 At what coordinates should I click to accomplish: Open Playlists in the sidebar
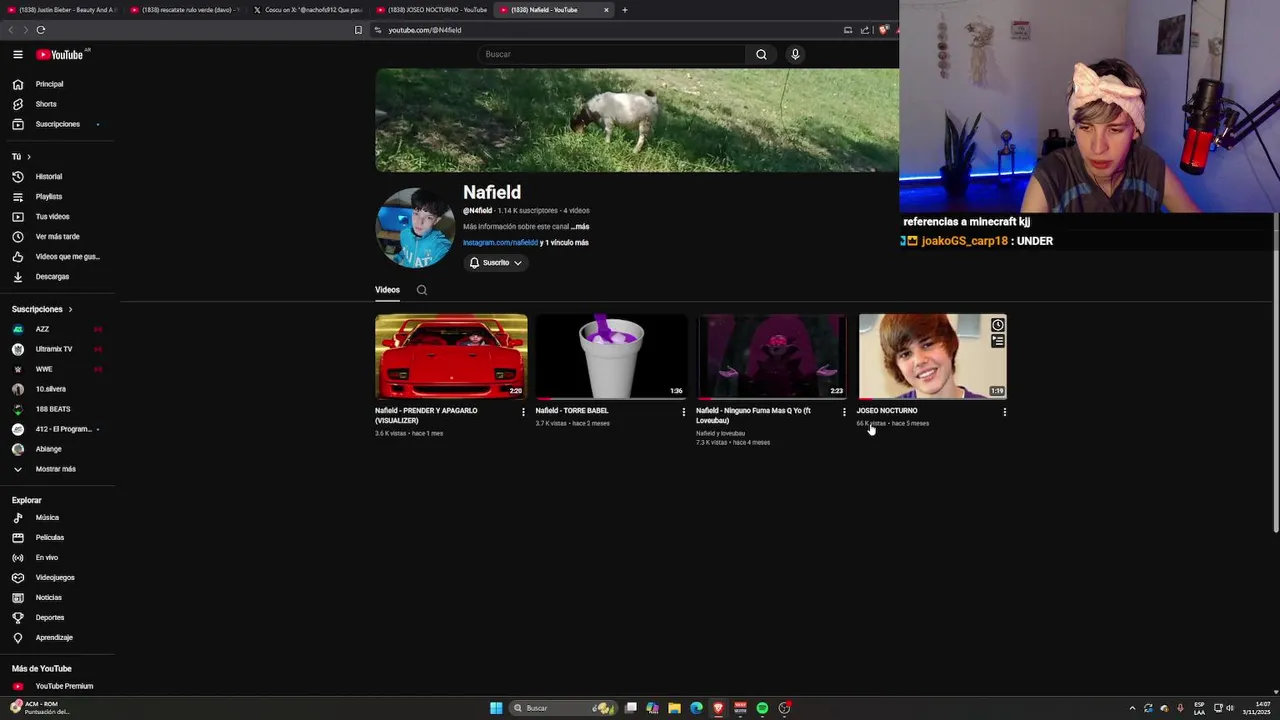(x=48, y=197)
